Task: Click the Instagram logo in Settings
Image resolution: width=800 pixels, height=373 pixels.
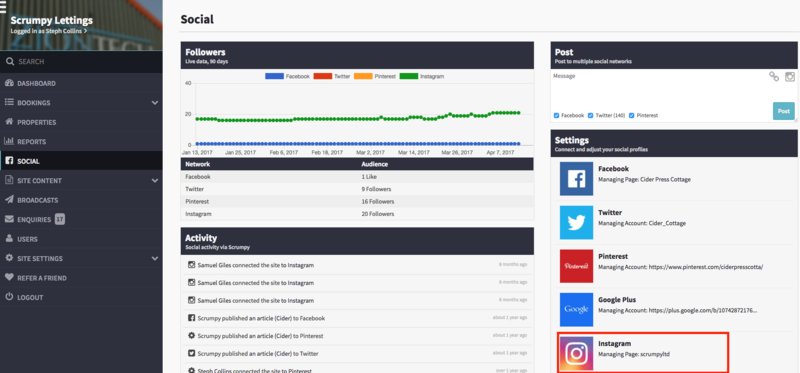Action: tap(576, 353)
